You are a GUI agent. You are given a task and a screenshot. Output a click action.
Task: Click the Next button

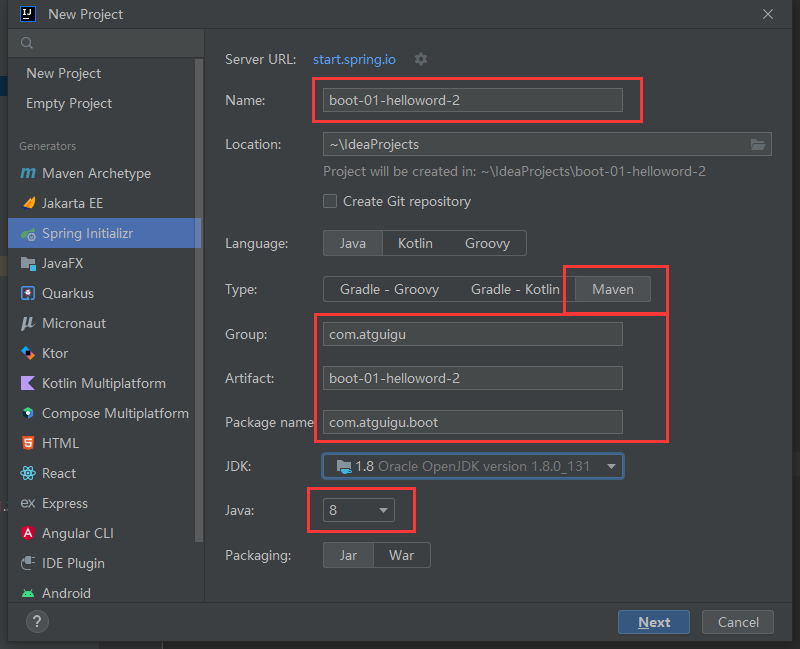pos(653,622)
